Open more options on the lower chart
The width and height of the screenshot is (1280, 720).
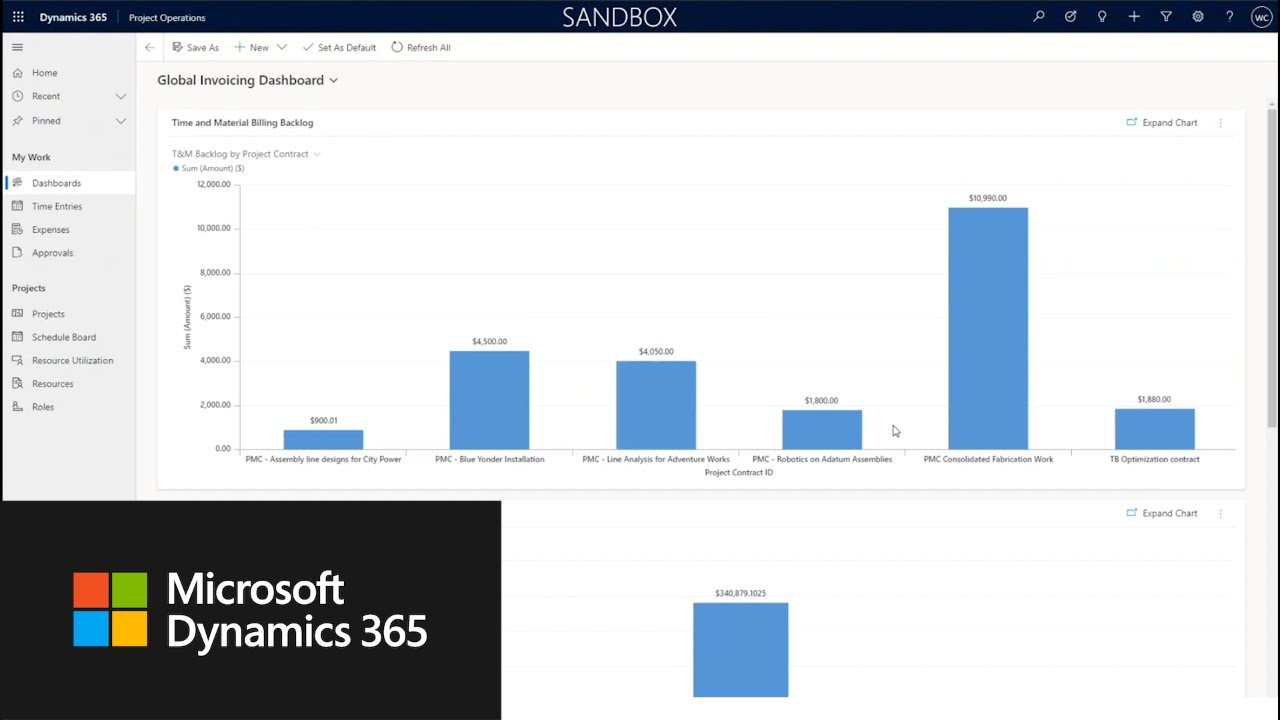click(x=1220, y=513)
